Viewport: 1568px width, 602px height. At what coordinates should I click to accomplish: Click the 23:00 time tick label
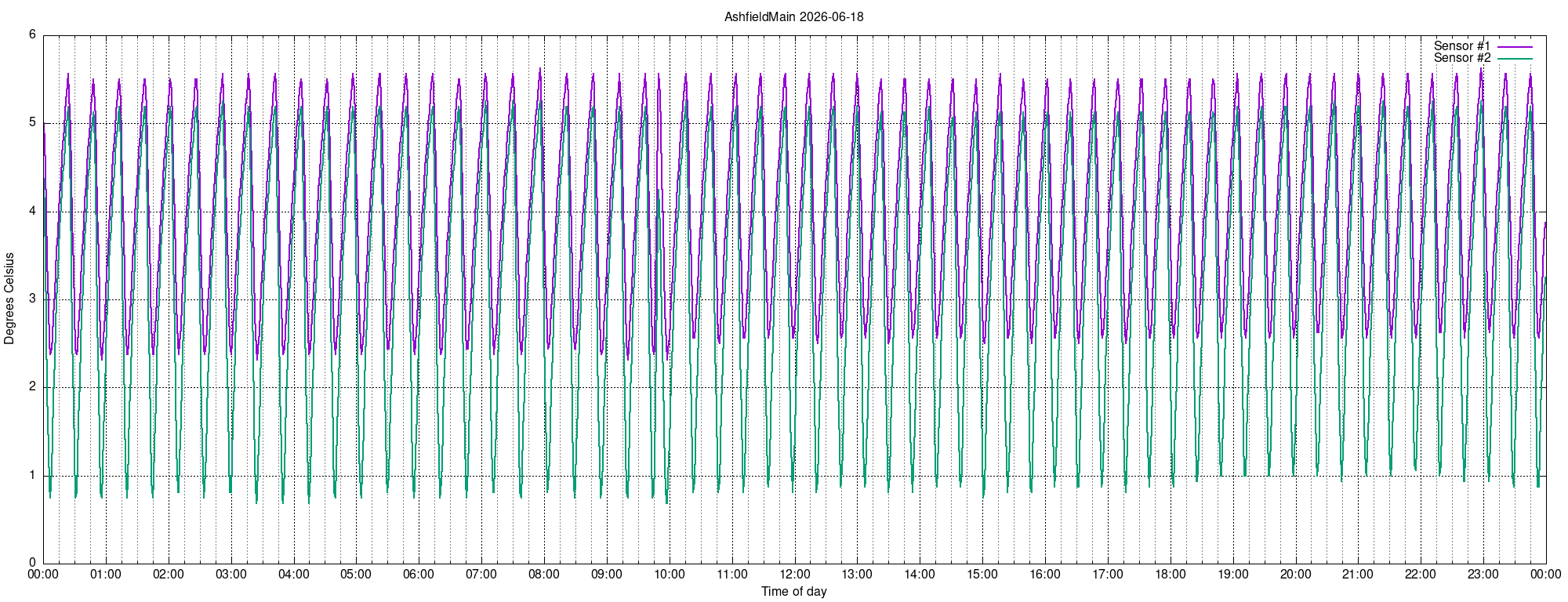click(x=1483, y=575)
